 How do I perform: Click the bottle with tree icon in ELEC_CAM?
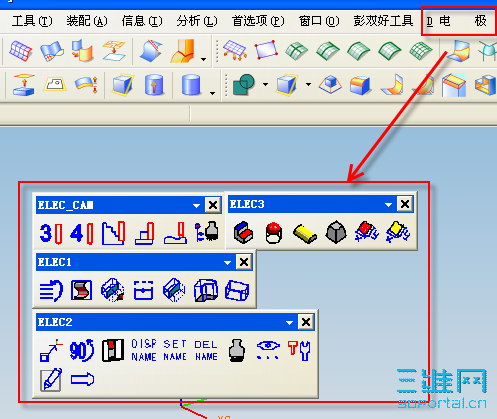[207, 231]
